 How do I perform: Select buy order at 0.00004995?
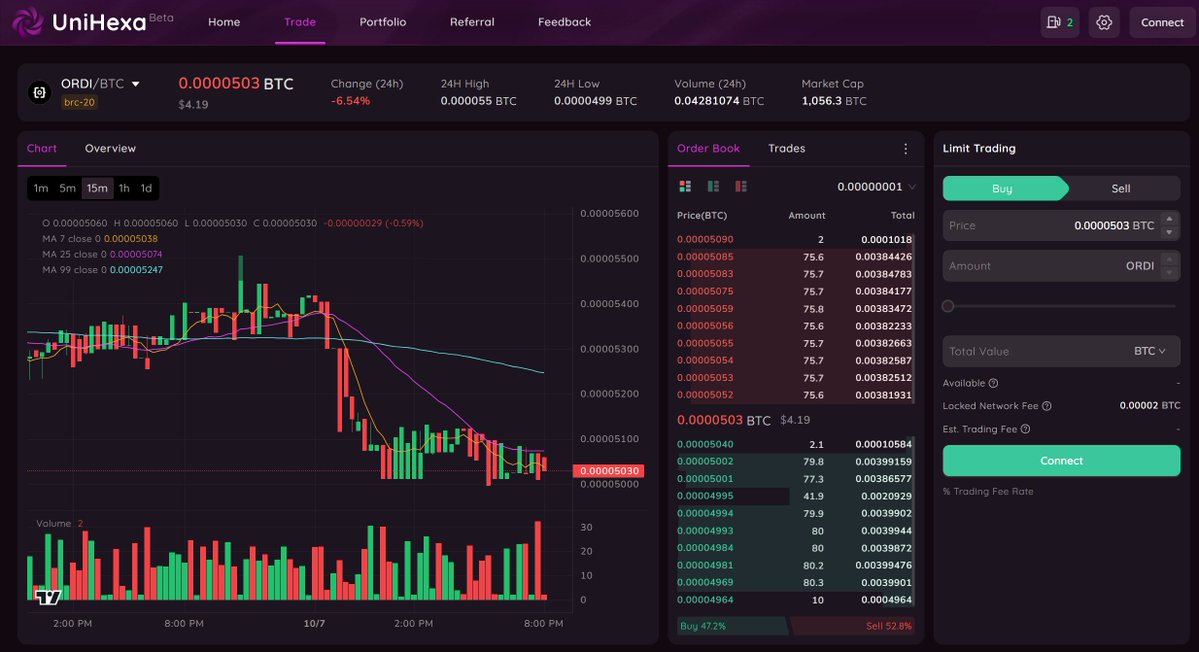(x=795, y=496)
